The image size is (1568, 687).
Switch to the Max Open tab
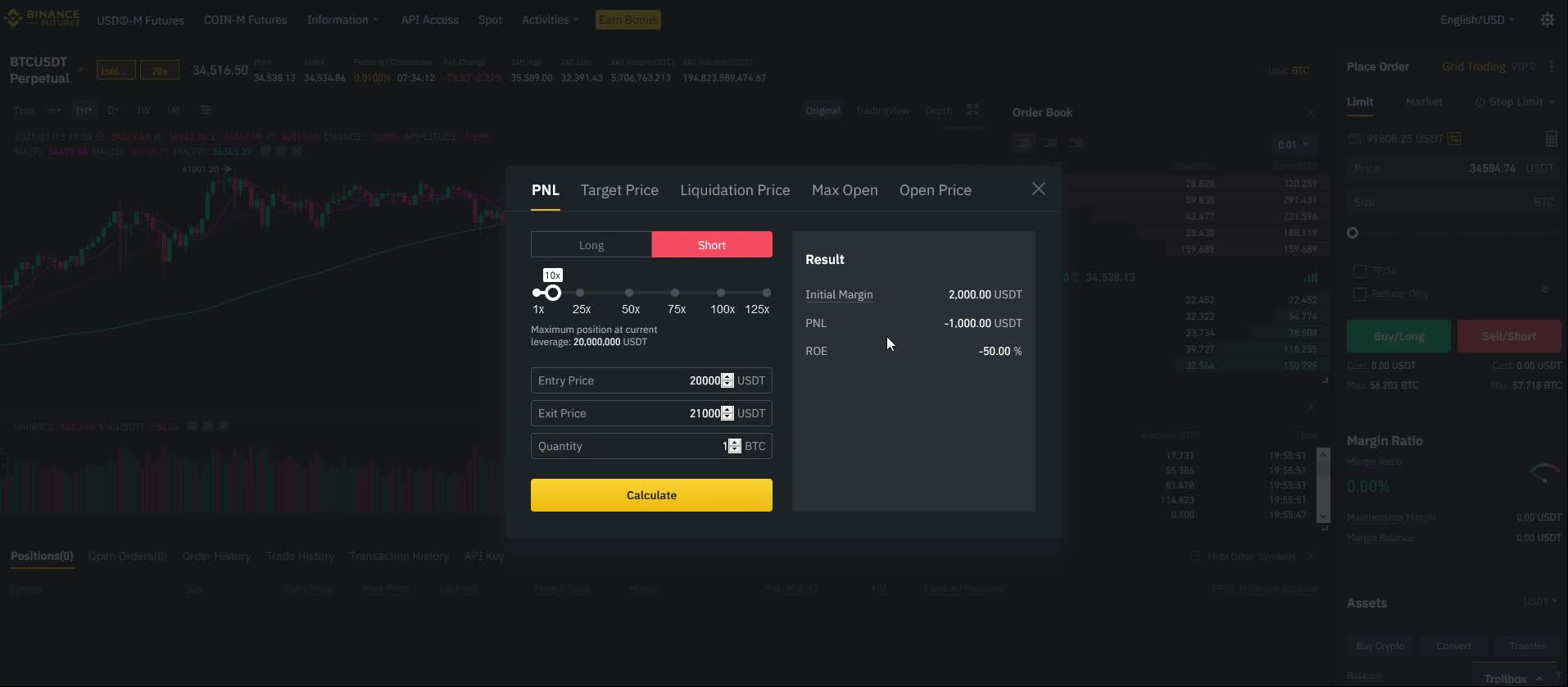(x=845, y=190)
